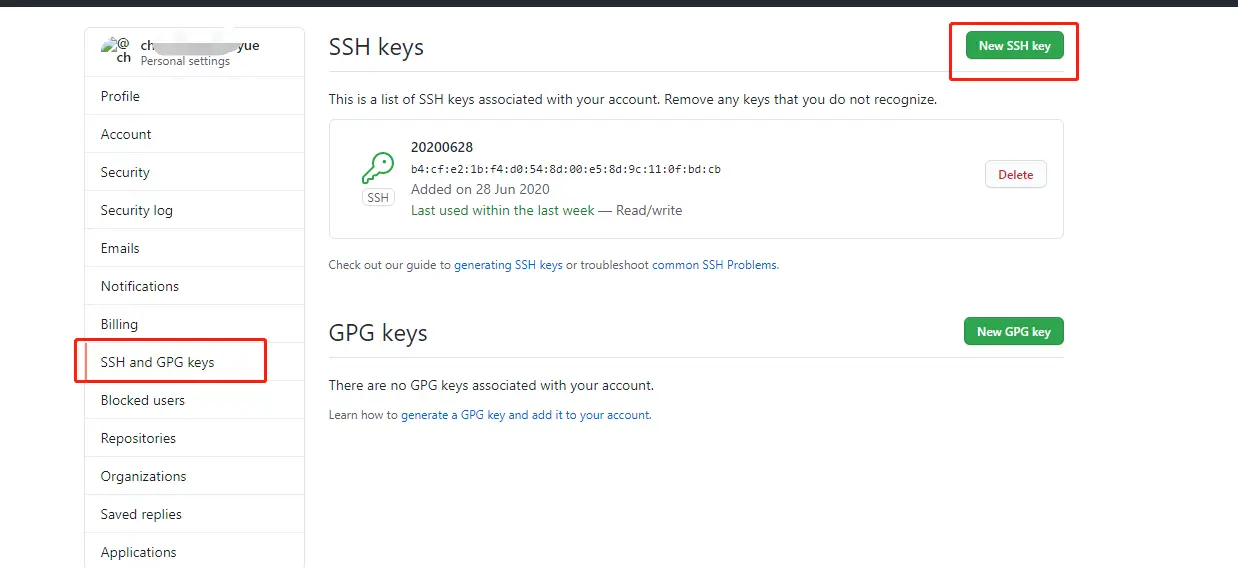Click the New SSH key button
Image resolution: width=1238 pixels, height=568 pixels.
point(1014,46)
